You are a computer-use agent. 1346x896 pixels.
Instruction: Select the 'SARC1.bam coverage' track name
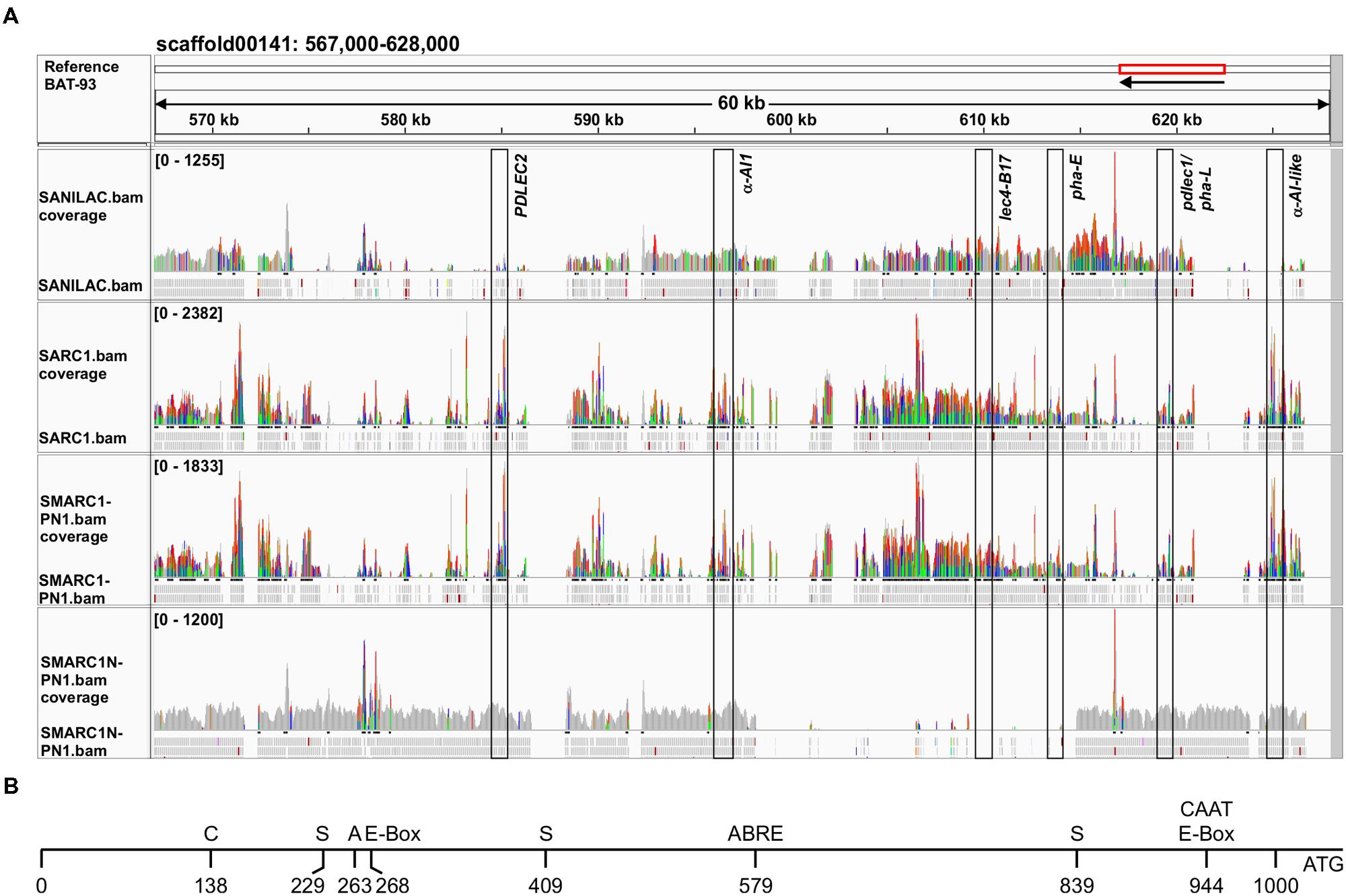point(83,365)
